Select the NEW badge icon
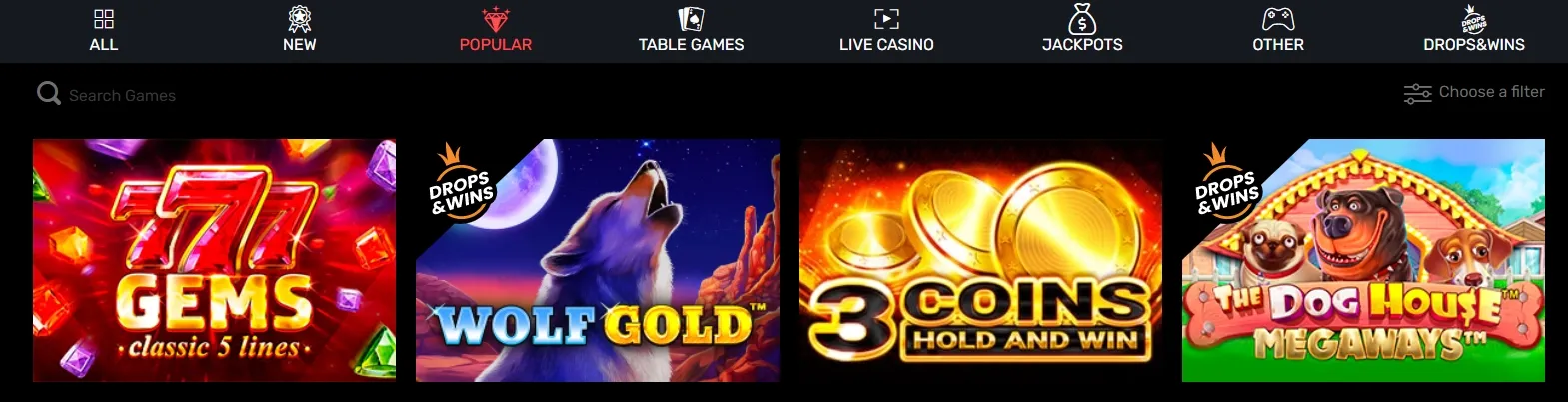This screenshot has width=1568, height=402. click(300, 19)
